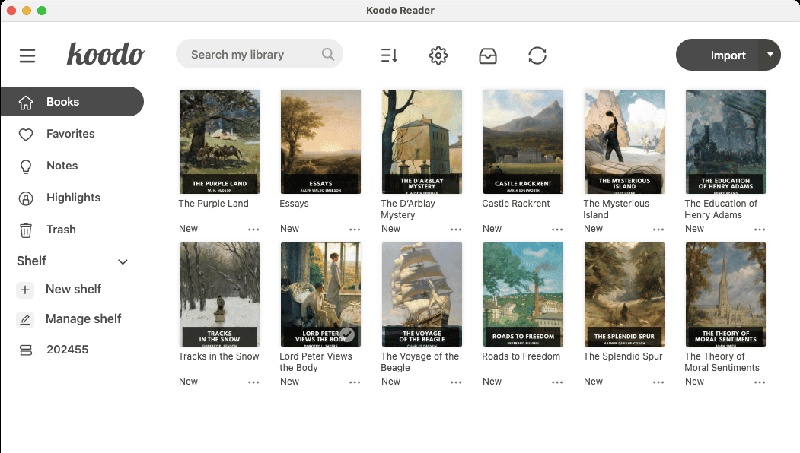This screenshot has height=453, width=800.
Task: Open more options for Education of Henry Adams
Action: click(x=759, y=230)
